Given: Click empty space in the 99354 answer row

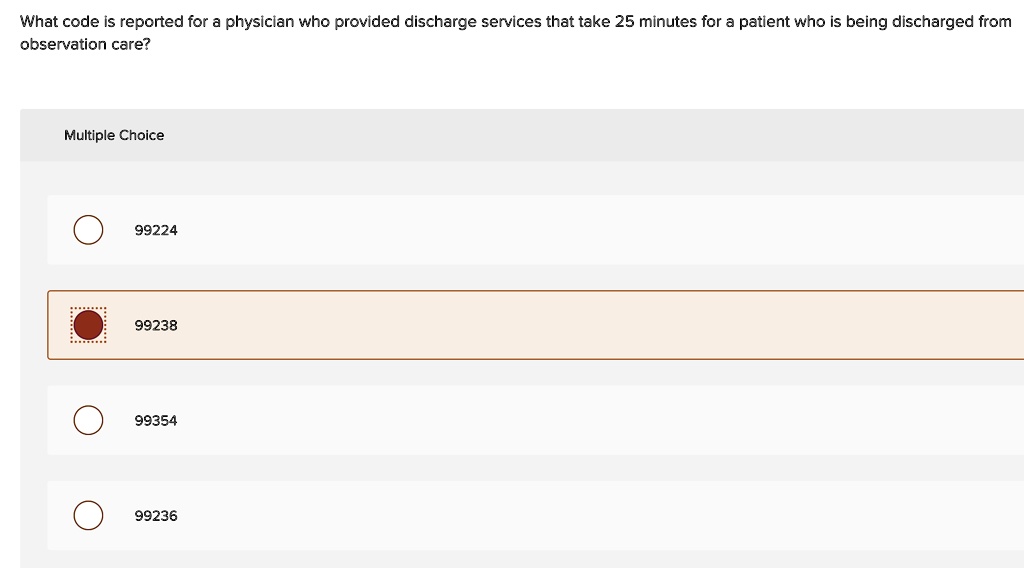Looking at the screenshot, I should point(600,421).
